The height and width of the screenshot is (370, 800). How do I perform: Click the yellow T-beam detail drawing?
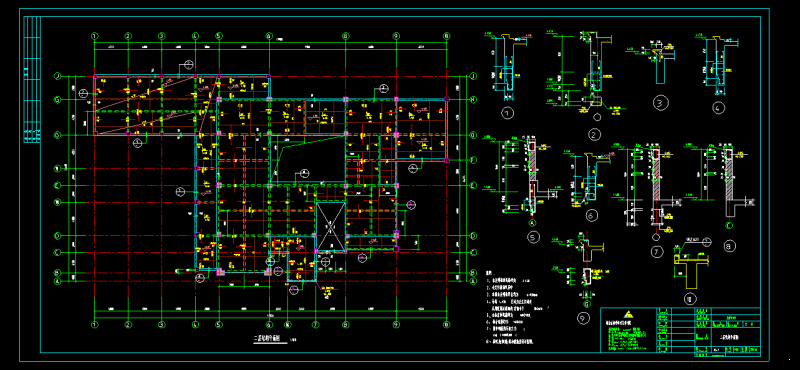(691, 270)
